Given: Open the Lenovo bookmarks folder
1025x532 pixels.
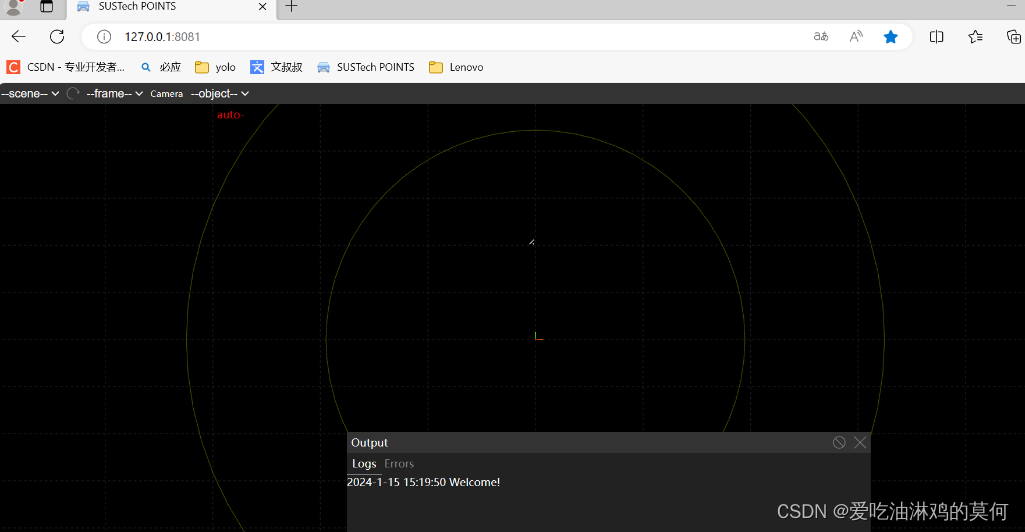Looking at the screenshot, I should pyautogui.click(x=456, y=67).
